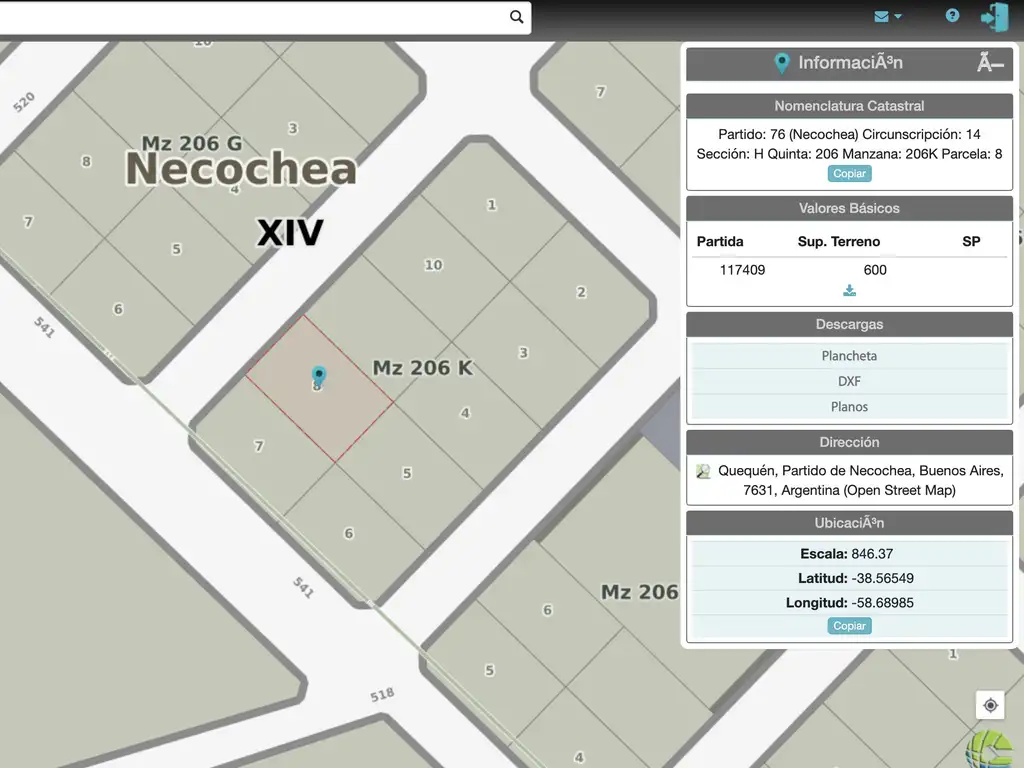The height and width of the screenshot is (768, 1024).
Task: Expand the dropdown caret next to envelope
Action: click(x=898, y=17)
